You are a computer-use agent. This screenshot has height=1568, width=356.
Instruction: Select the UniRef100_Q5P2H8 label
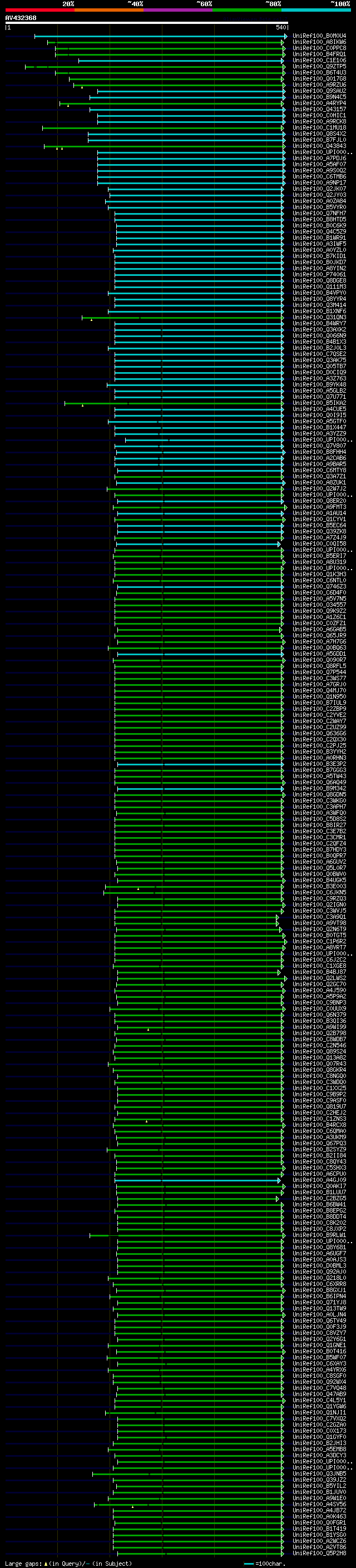pyautogui.click(x=319, y=1554)
